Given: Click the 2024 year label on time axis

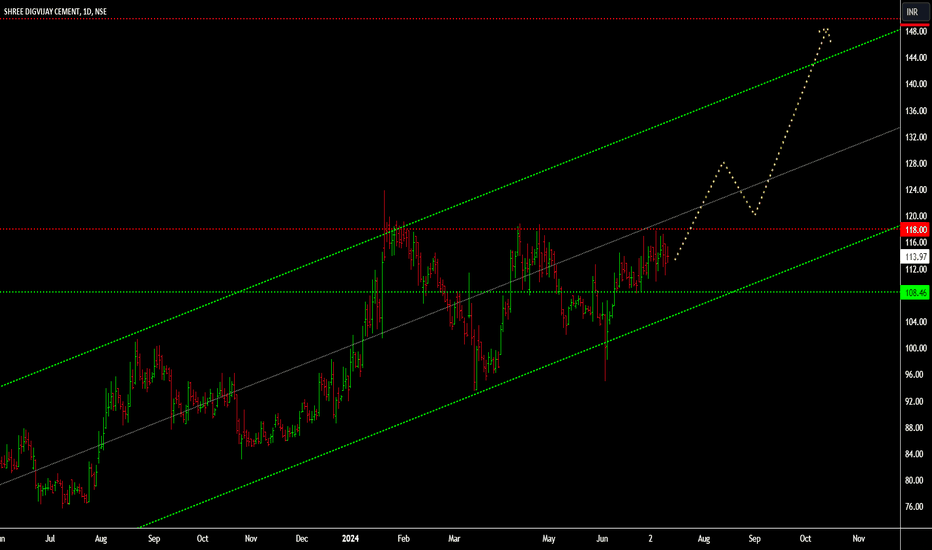Looking at the screenshot, I should coord(351,539).
